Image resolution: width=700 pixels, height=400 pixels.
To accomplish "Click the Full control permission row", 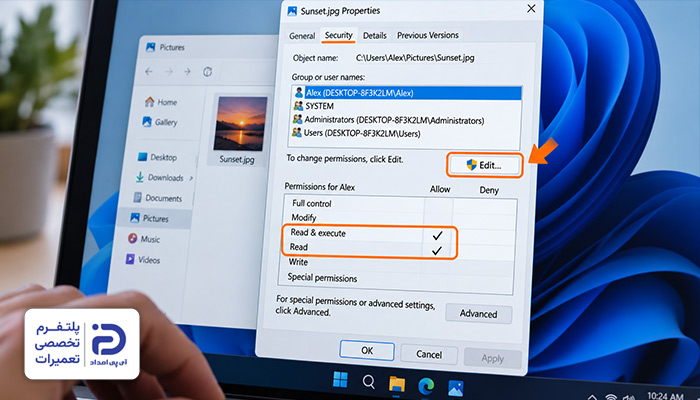I will point(400,204).
